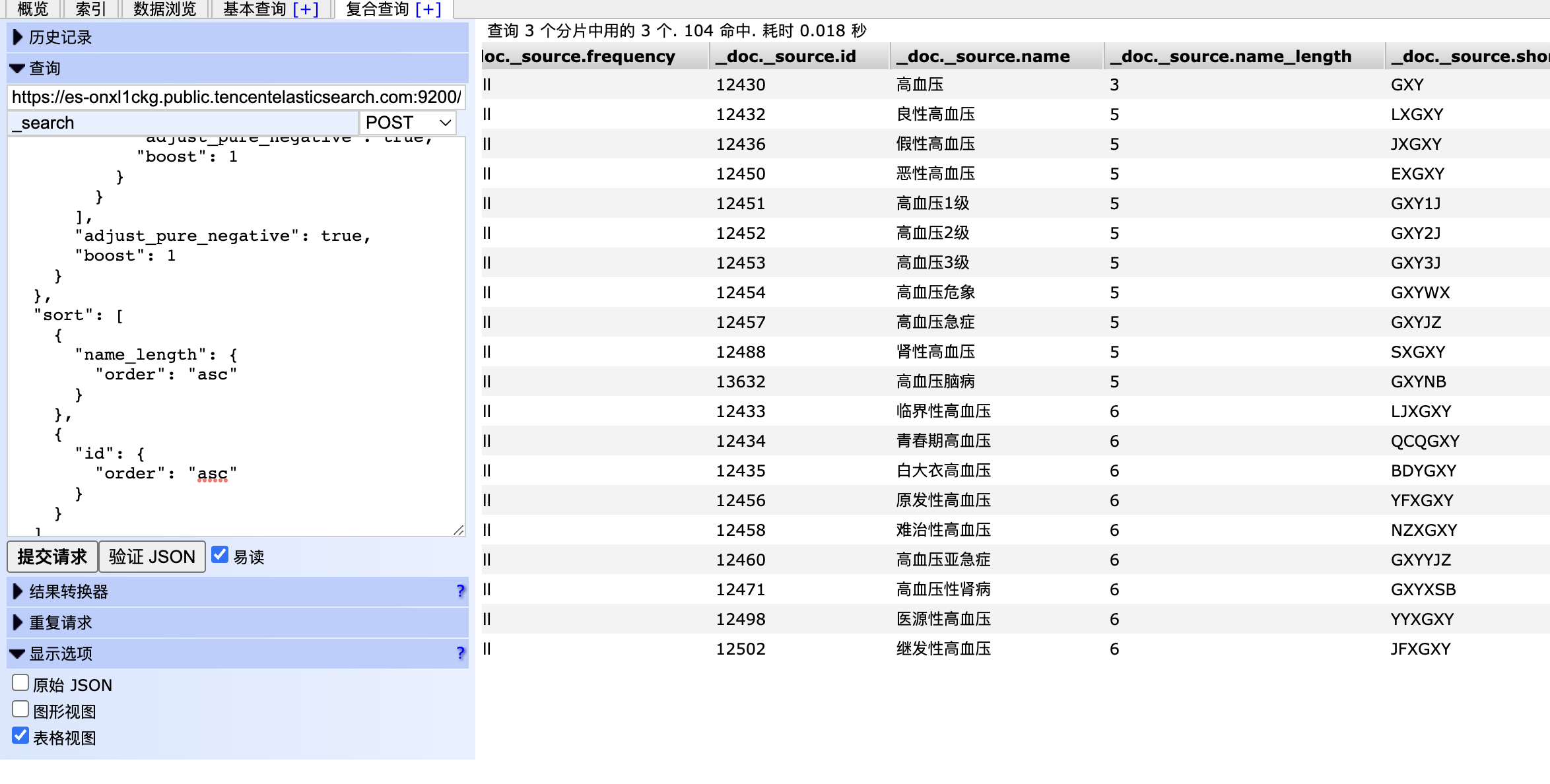Open the POST method dropdown

click(407, 123)
